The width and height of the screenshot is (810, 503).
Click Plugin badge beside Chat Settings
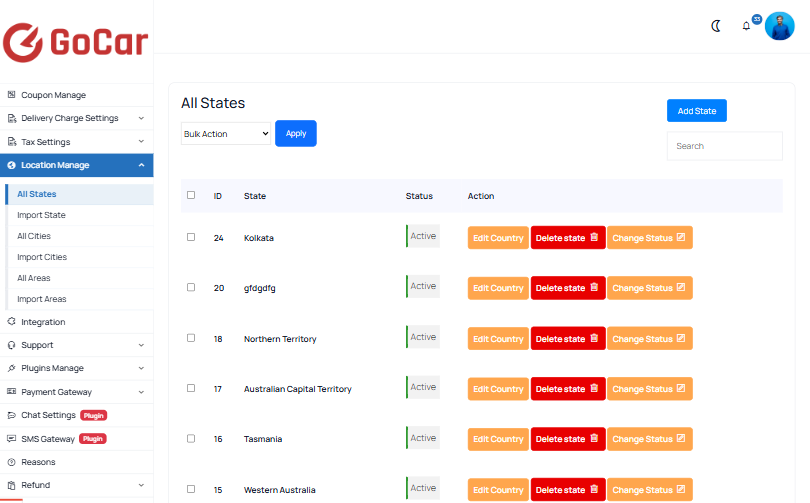[94, 415]
